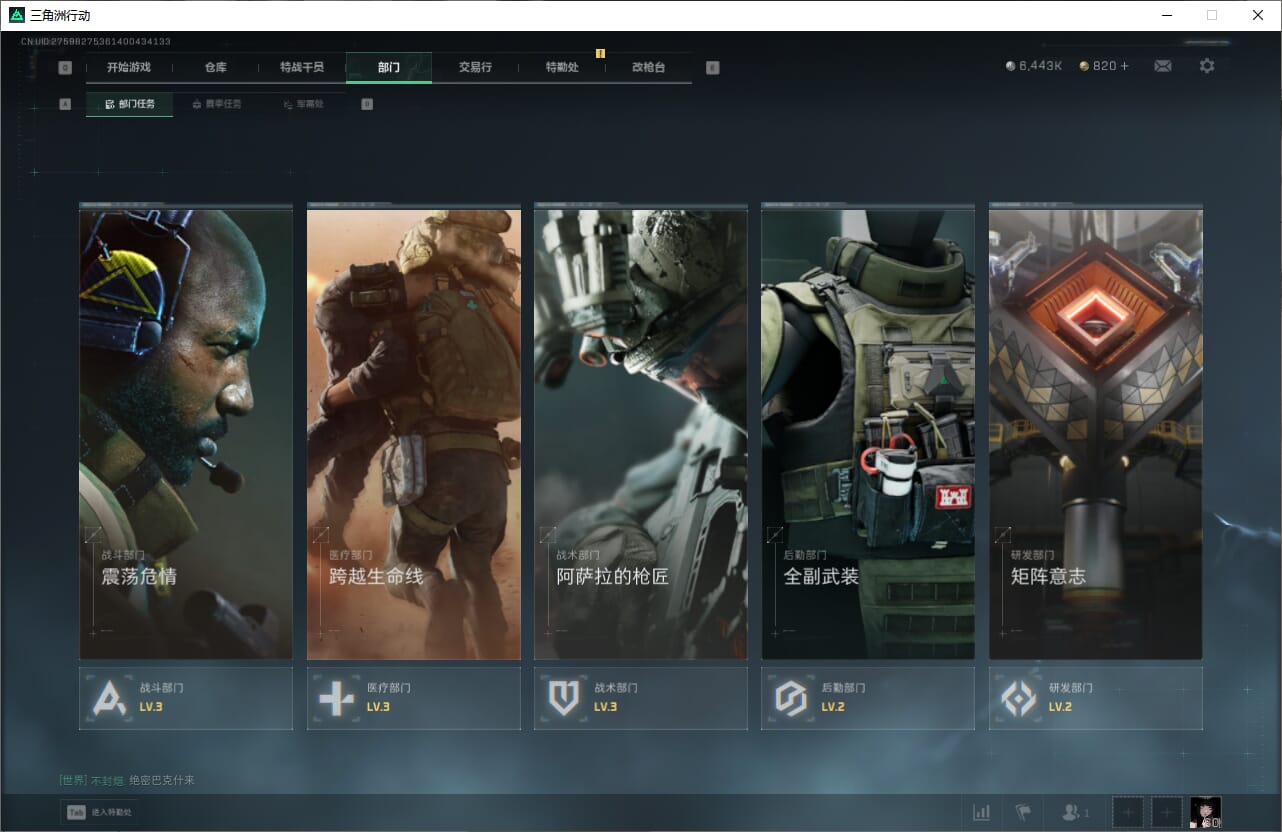This screenshot has width=1282, height=832.
Task: Open the bar chart statistics icon
Action: point(982,812)
